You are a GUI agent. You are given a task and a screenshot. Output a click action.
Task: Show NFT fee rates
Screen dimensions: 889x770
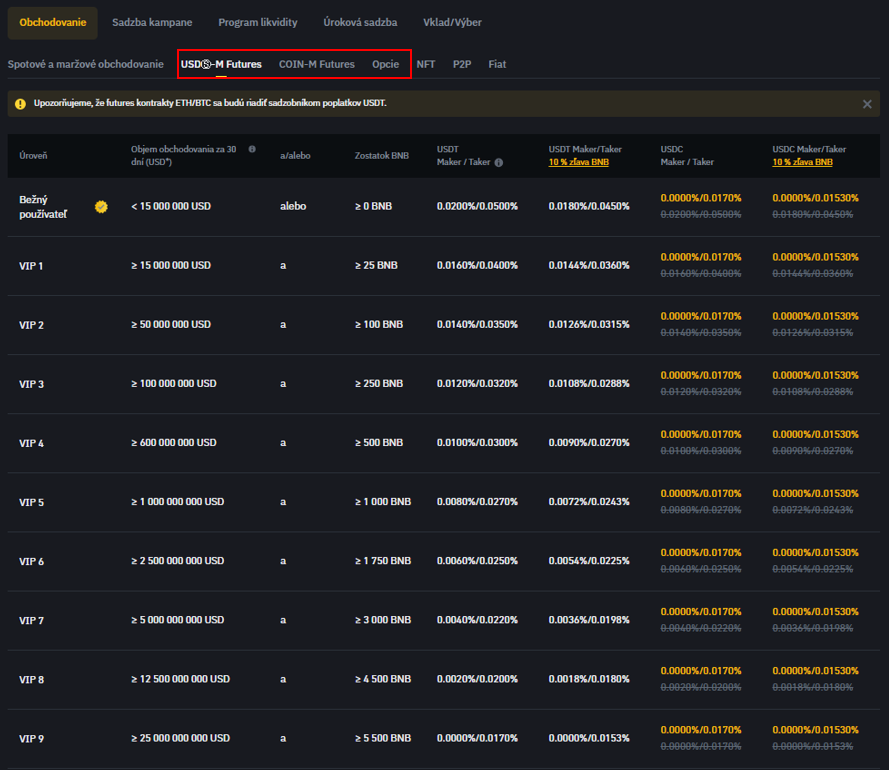[x=426, y=64]
